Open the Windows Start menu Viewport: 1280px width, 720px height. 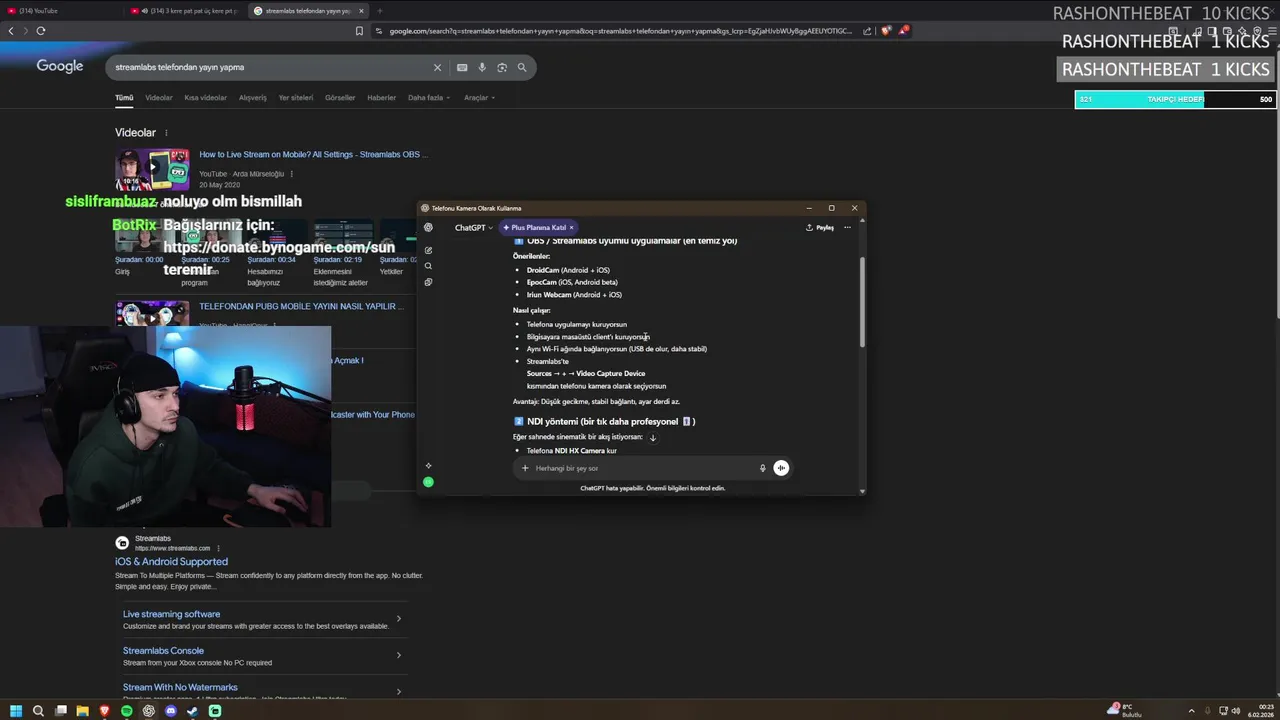[x=16, y=711]
